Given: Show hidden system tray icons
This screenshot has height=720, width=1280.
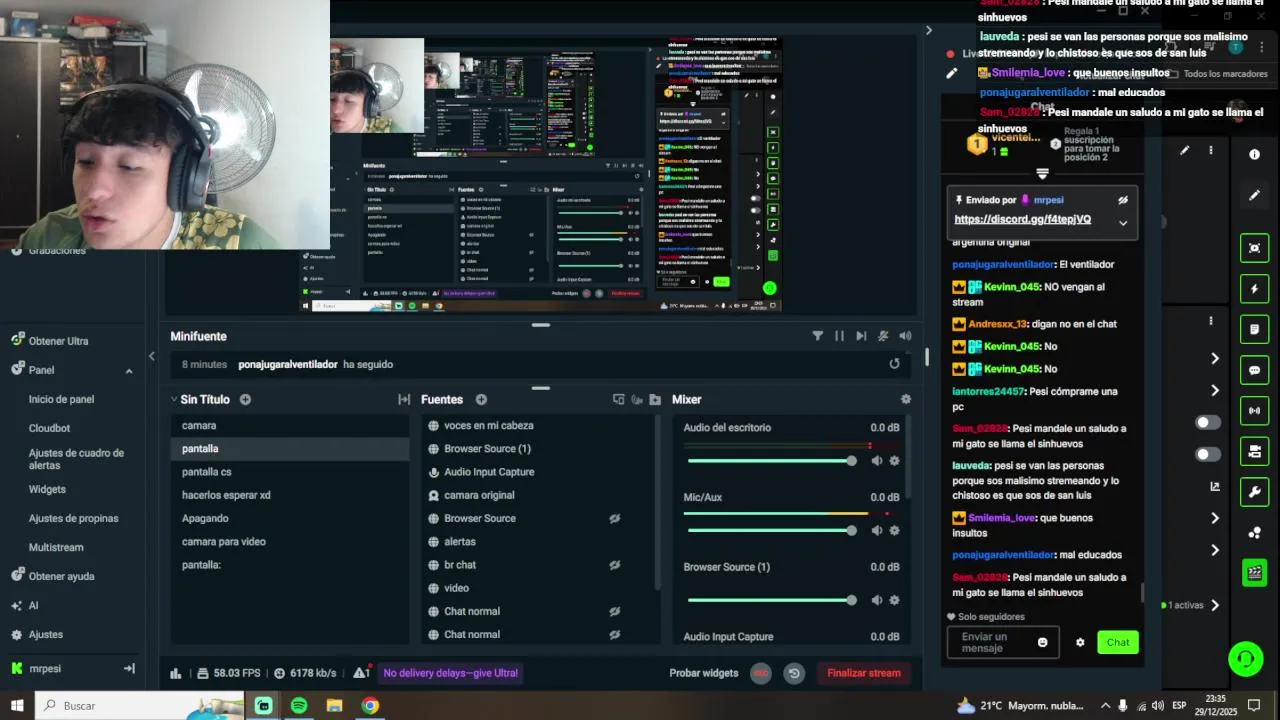Looking at the screenshot, I should (1104, 705).
